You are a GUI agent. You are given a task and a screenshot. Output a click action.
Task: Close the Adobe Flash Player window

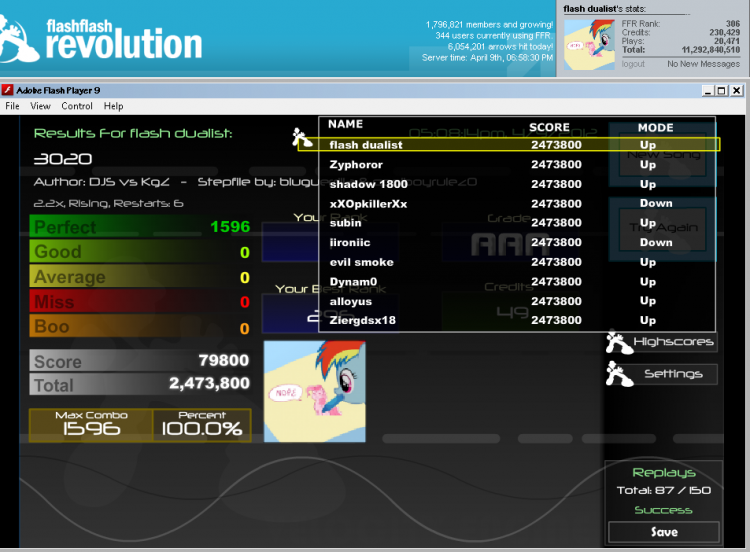tap(737, 90)
